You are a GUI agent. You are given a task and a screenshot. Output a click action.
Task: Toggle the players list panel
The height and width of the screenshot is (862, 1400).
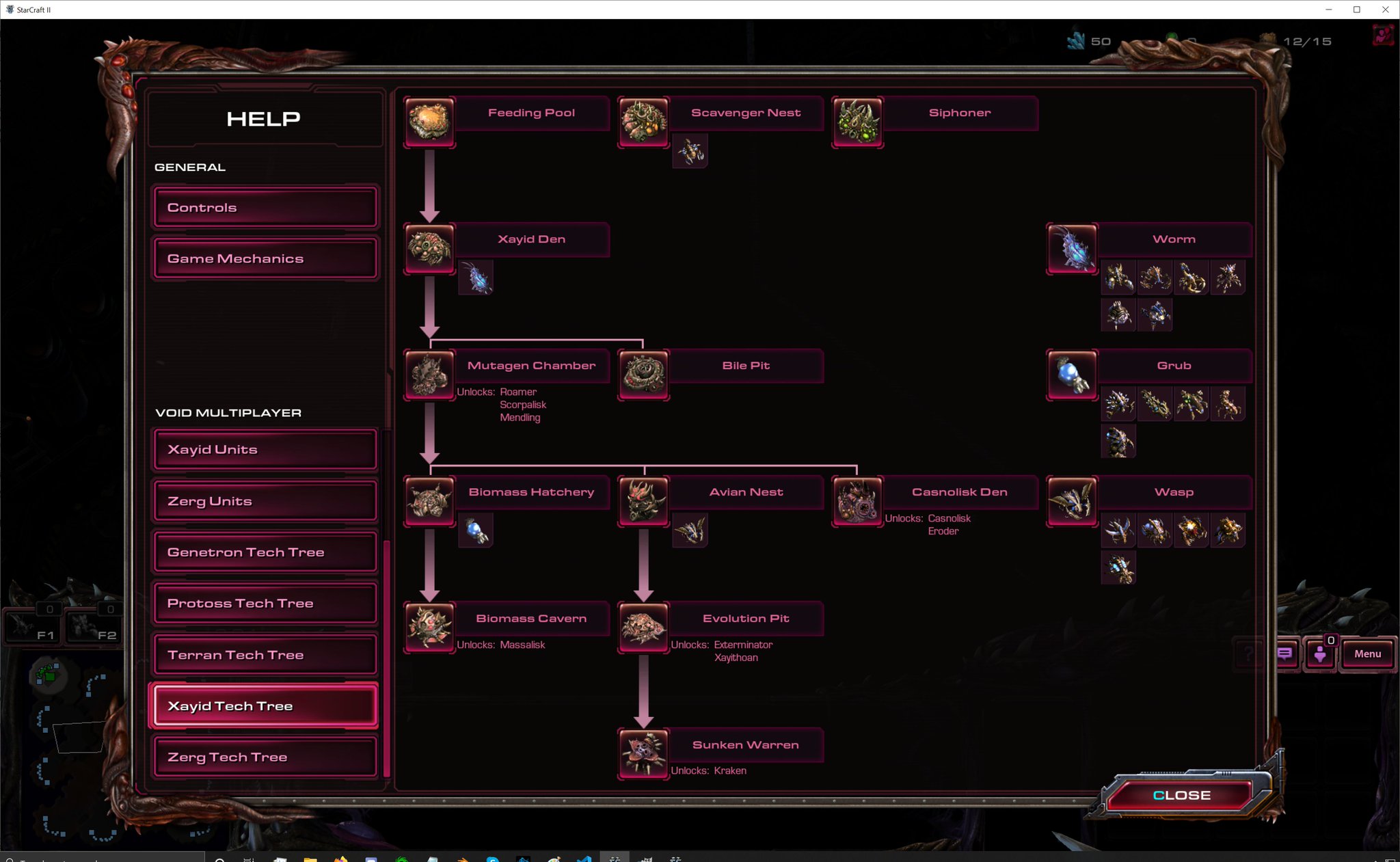(x=1319, y=654)
